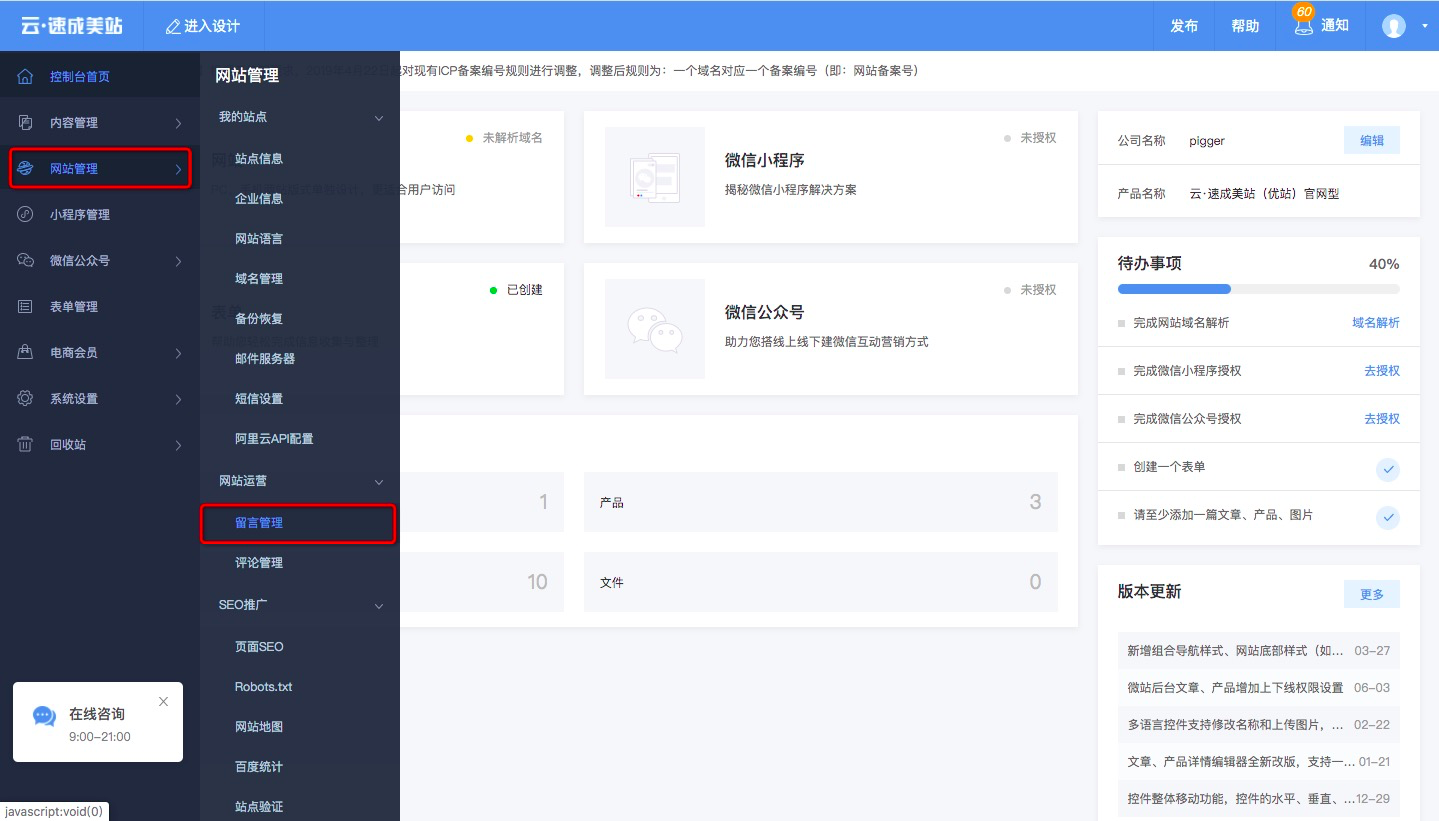Image resolution: width=1439 pixels, height=821 pixels.
Task: Open 企业信息 submenu item
Action: pos(259,199)
